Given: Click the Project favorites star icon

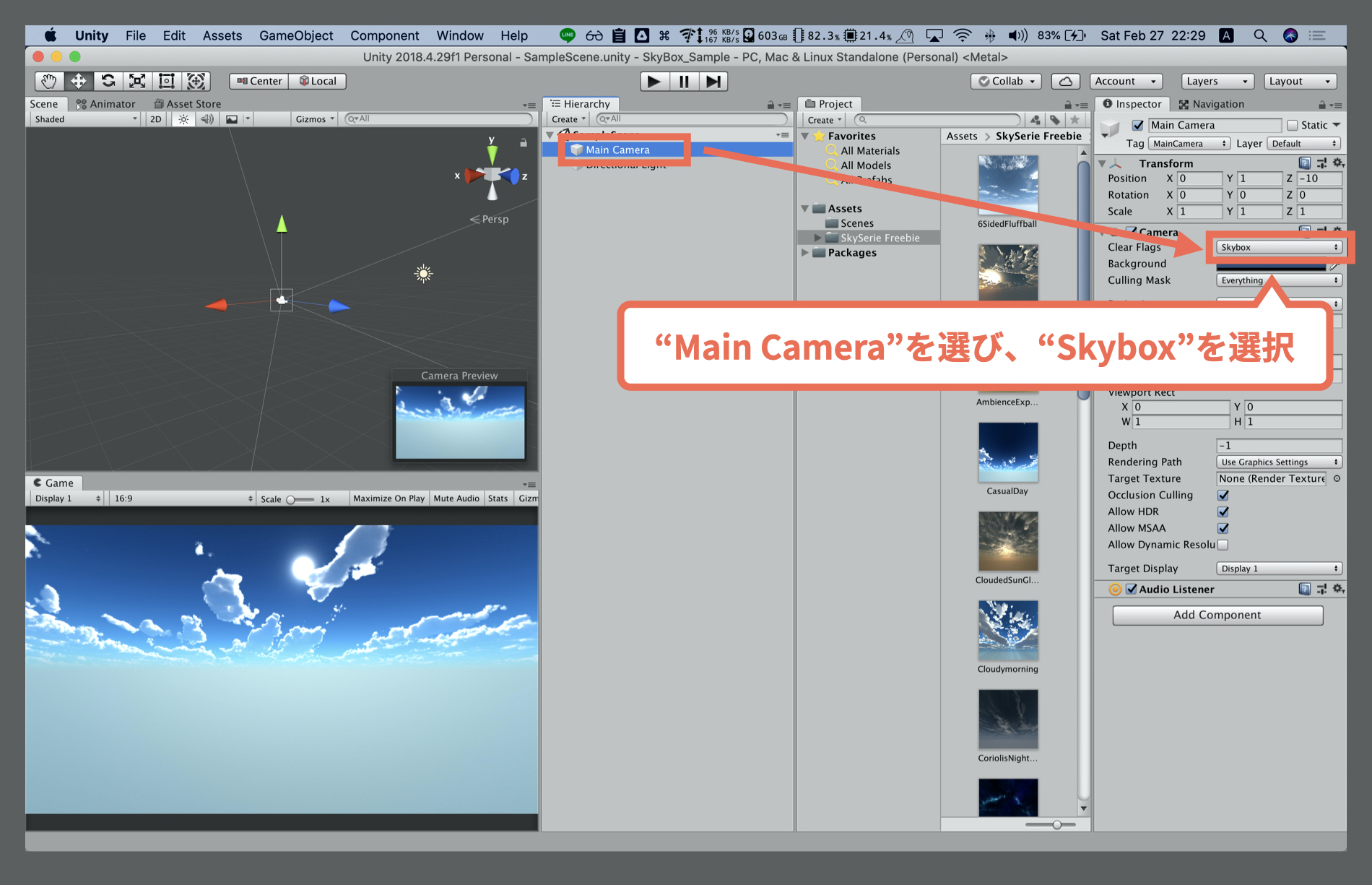Looking at the screenshot, I should (x=1075, y=120).
